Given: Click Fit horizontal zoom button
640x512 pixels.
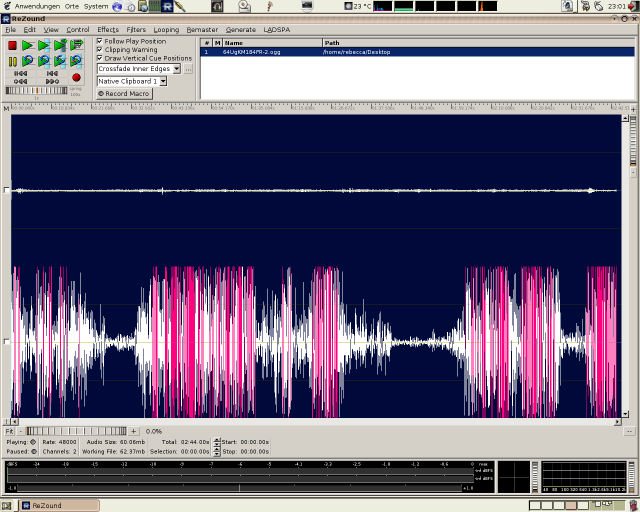Looking at the screenshot, I should [9, 431].
